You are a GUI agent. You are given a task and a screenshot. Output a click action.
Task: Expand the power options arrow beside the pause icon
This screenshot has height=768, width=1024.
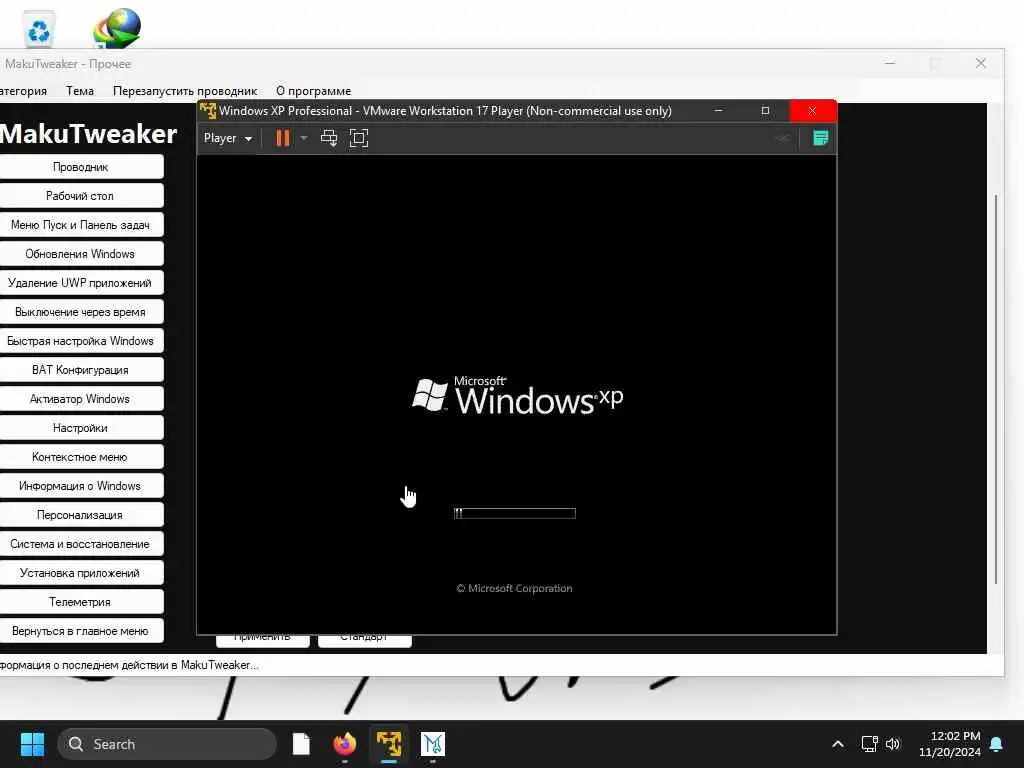[304, 138]
